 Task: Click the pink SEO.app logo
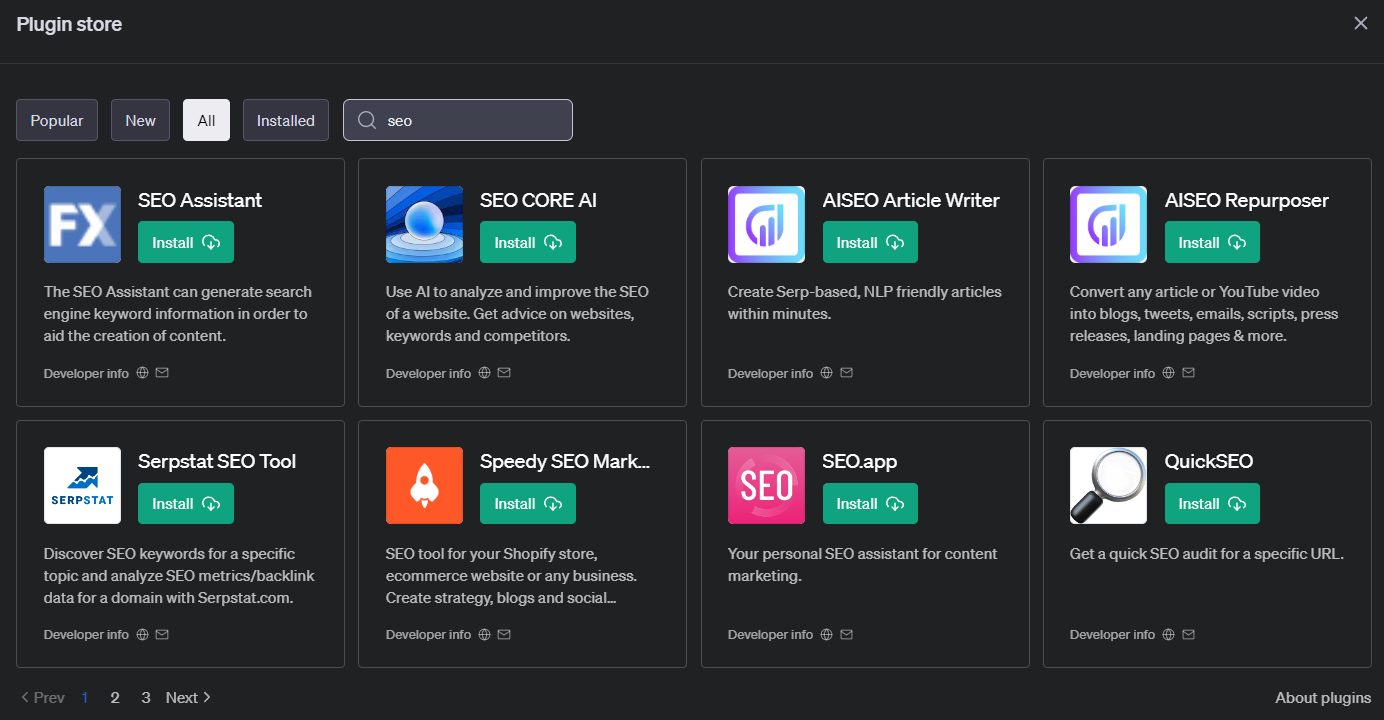click(766, 485)
